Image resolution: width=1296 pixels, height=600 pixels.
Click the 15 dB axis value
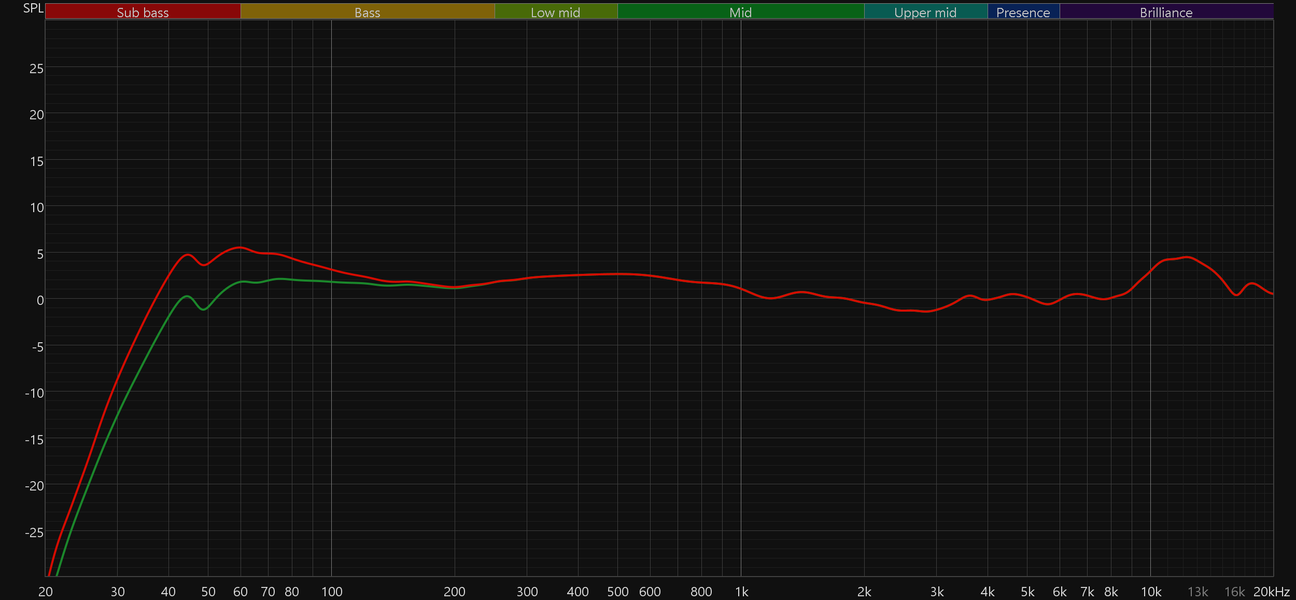(35, 160)
